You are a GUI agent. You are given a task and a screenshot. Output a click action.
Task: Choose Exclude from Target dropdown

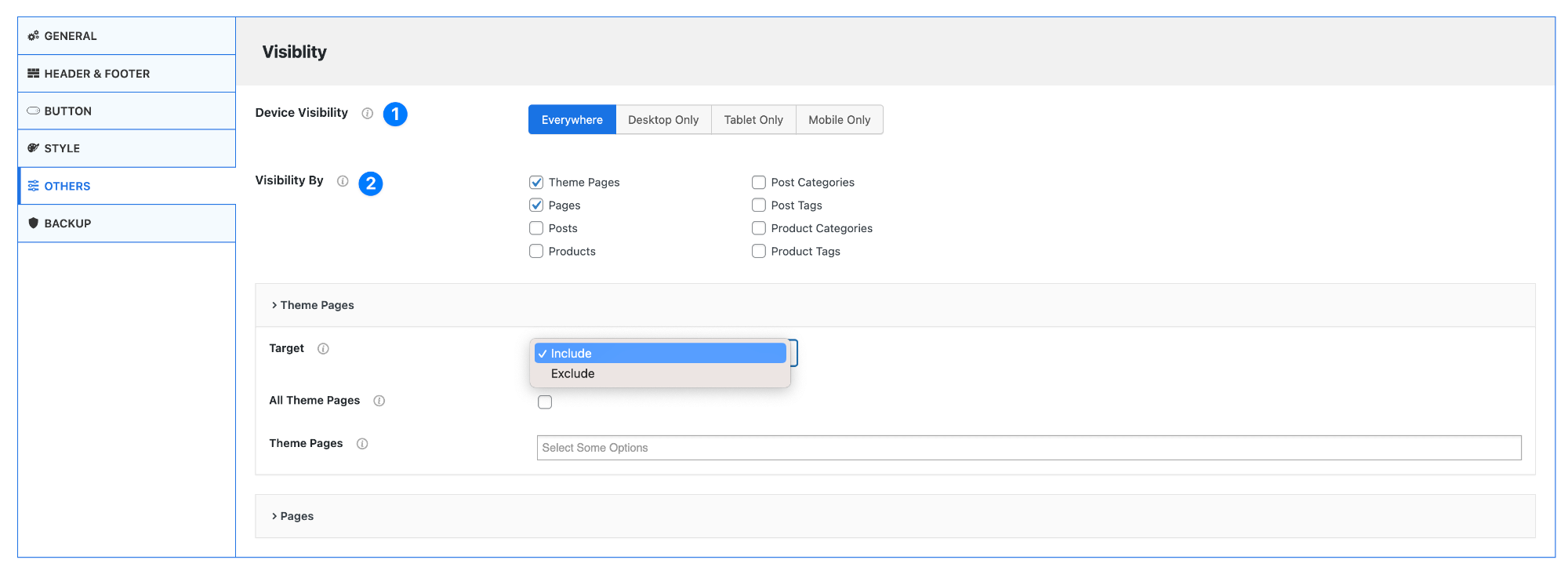573,374
